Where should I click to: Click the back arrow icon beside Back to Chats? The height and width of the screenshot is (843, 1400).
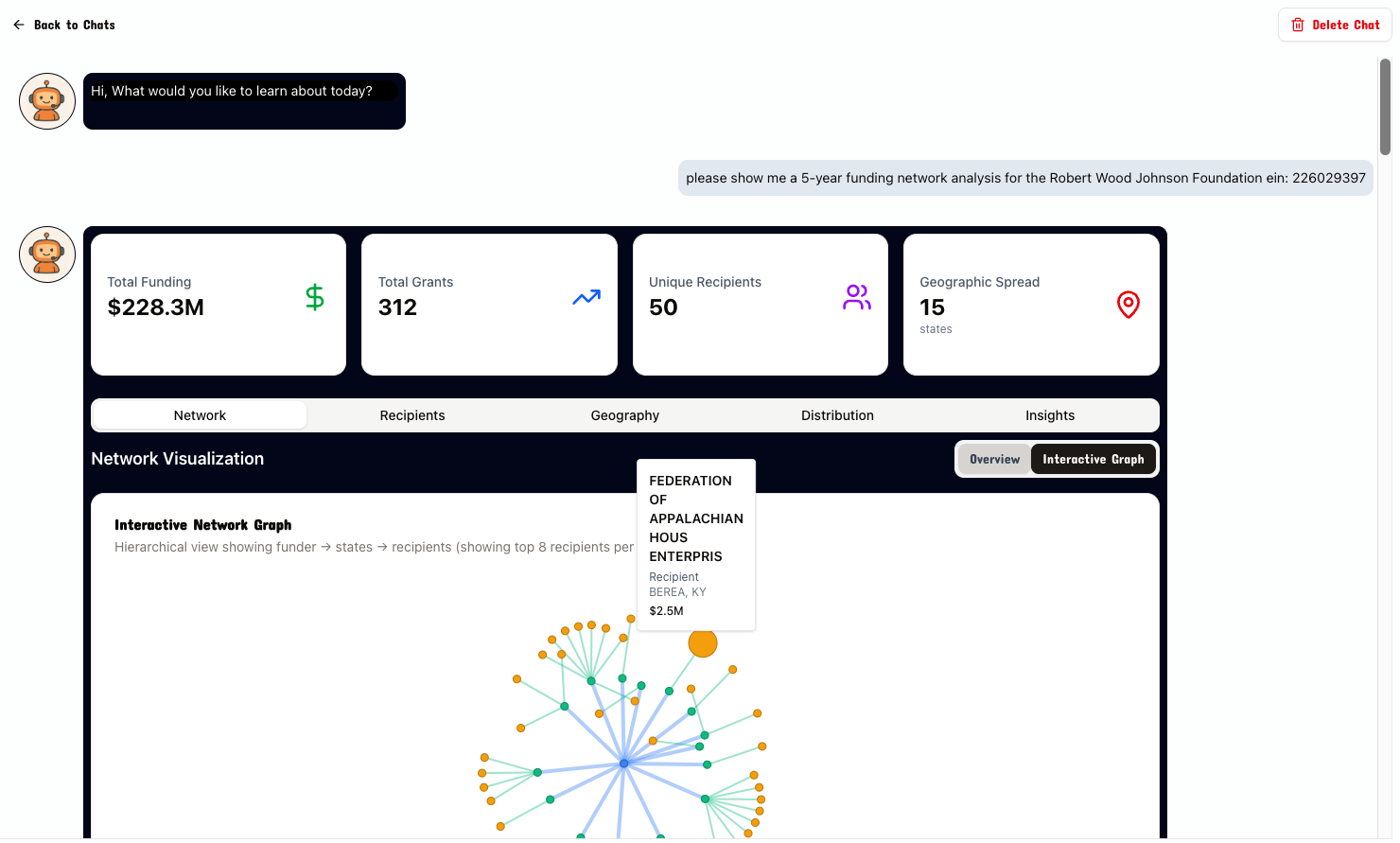tap(19, 25)
